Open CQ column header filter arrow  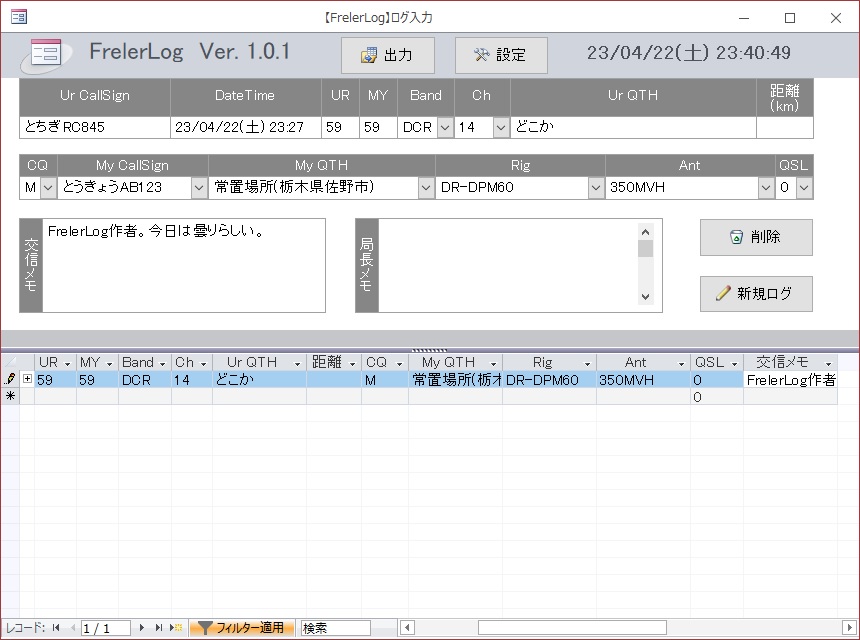399,364
